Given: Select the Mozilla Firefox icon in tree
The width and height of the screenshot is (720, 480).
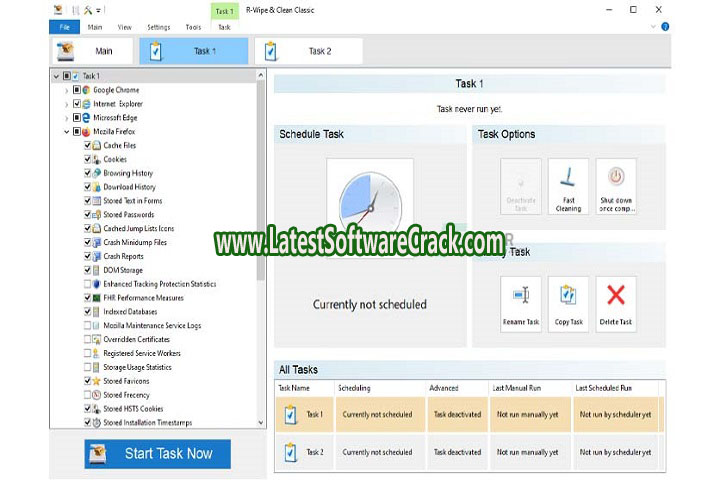Looking at the screenshot, I should tap(86, 131).
